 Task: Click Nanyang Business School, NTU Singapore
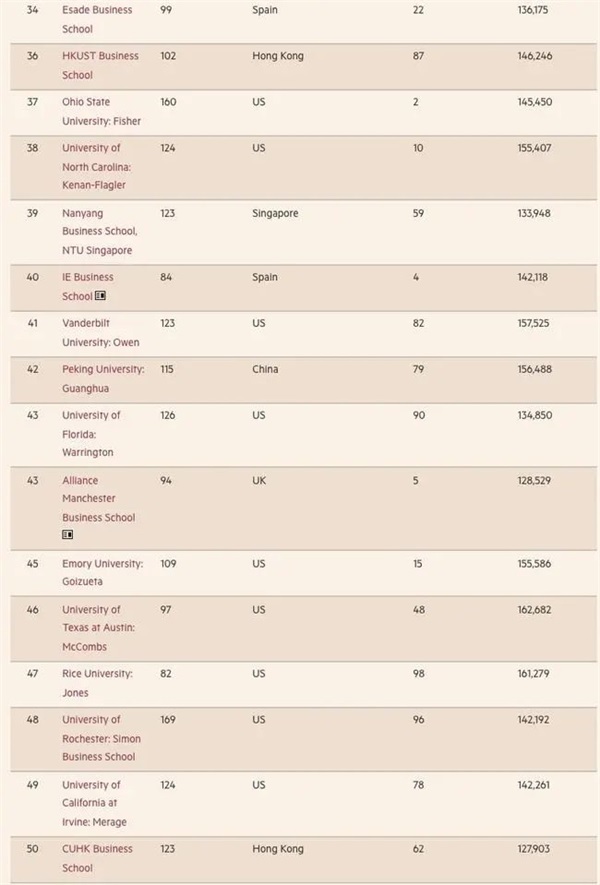98,231
